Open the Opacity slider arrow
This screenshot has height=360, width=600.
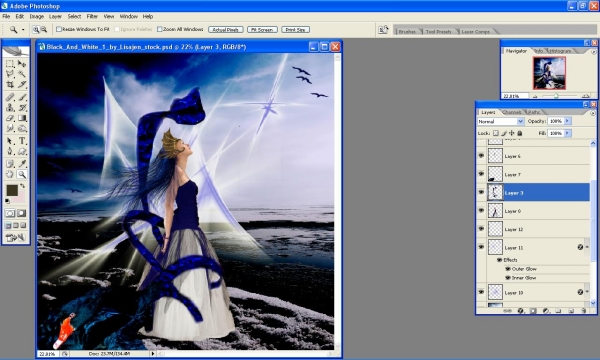tap(567, 121)
